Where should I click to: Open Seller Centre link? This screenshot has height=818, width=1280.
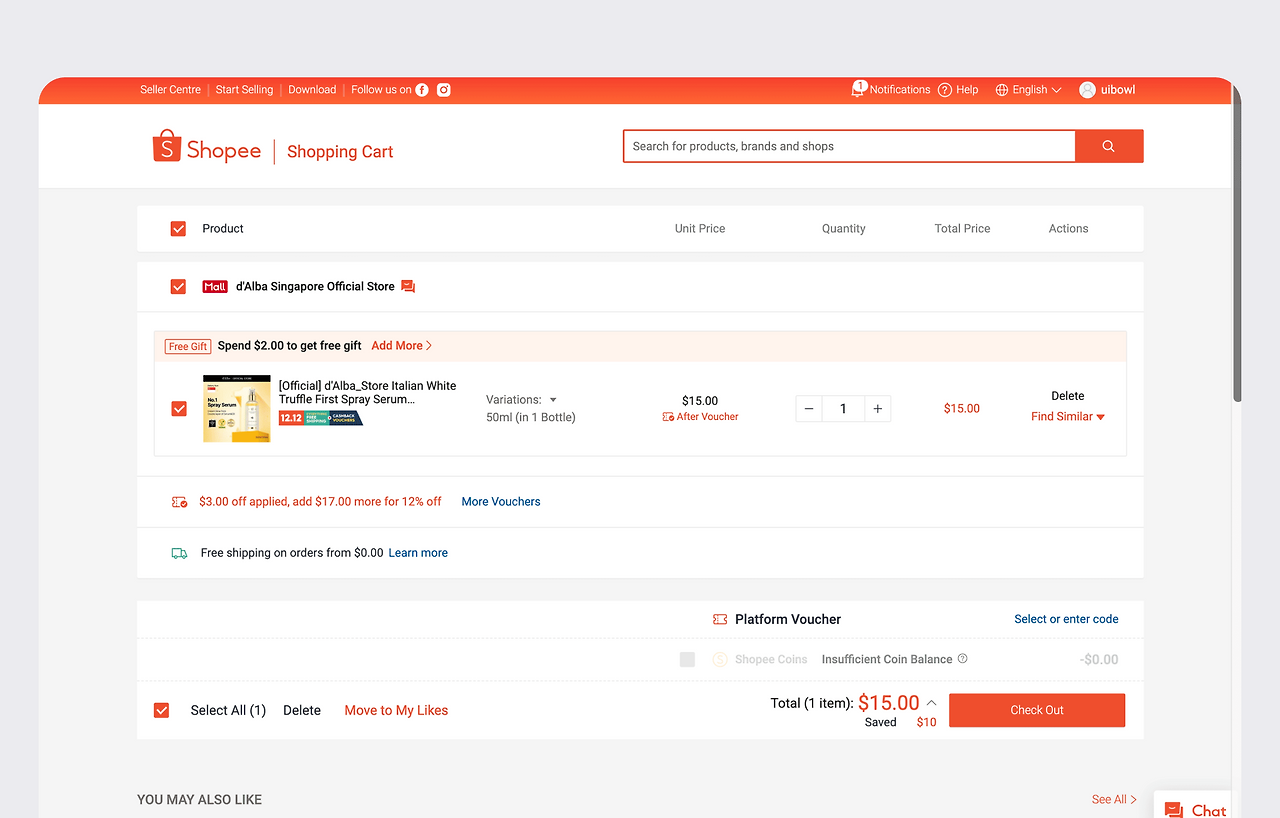170,90
